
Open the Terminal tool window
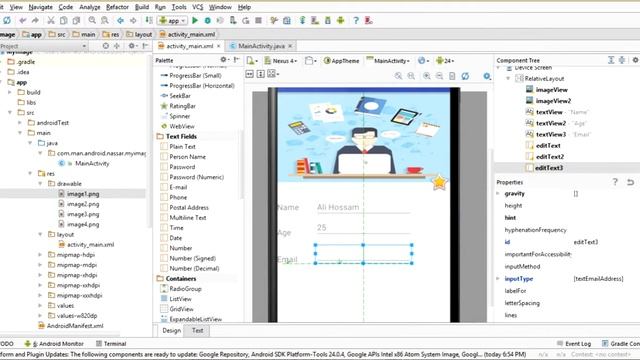click(111, 344)
